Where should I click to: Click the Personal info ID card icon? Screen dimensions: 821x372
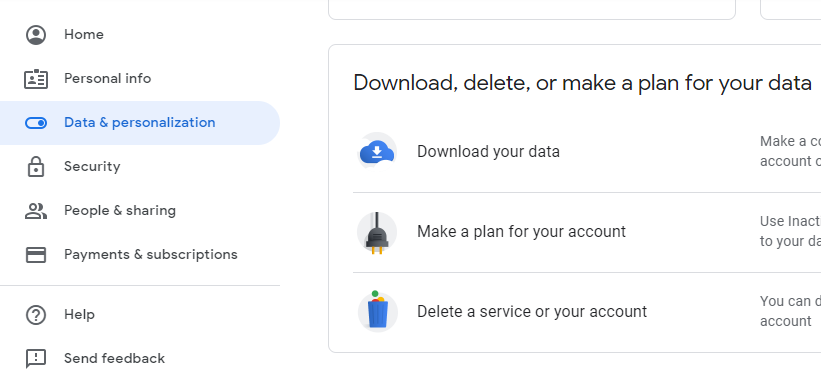pos(36,79)
